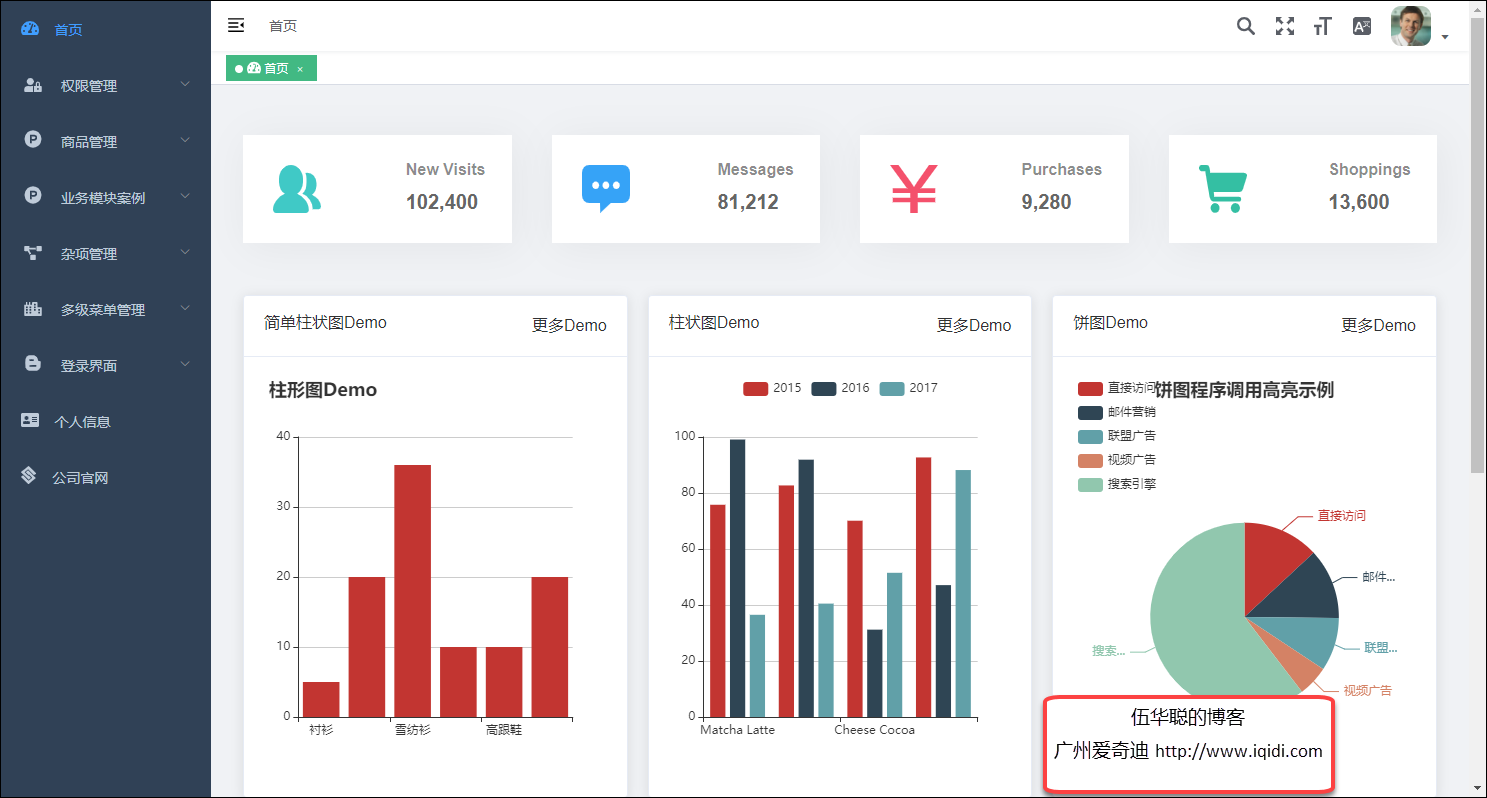Image resolution: width=1487 pixels, height=798 pixels.
Task: Click the New Visits value 102,400
Action: tap(442, 202)
